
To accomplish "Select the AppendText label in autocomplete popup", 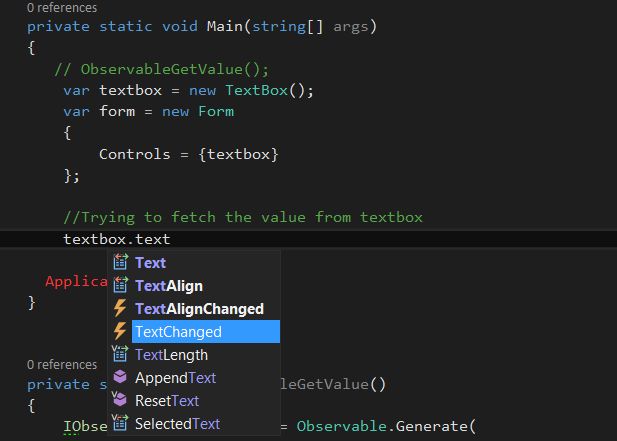I will point(175,377).
